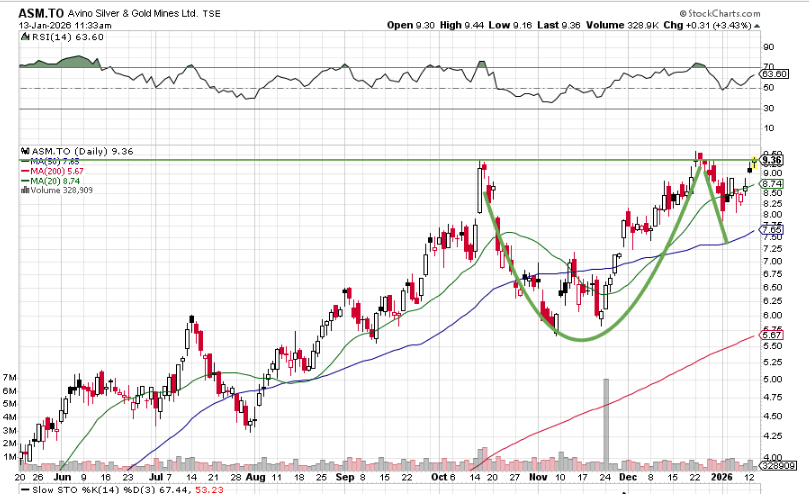Screen dimensions: 809x494
Task: Click the 5.00 price axis label
Action: (773, 379)
